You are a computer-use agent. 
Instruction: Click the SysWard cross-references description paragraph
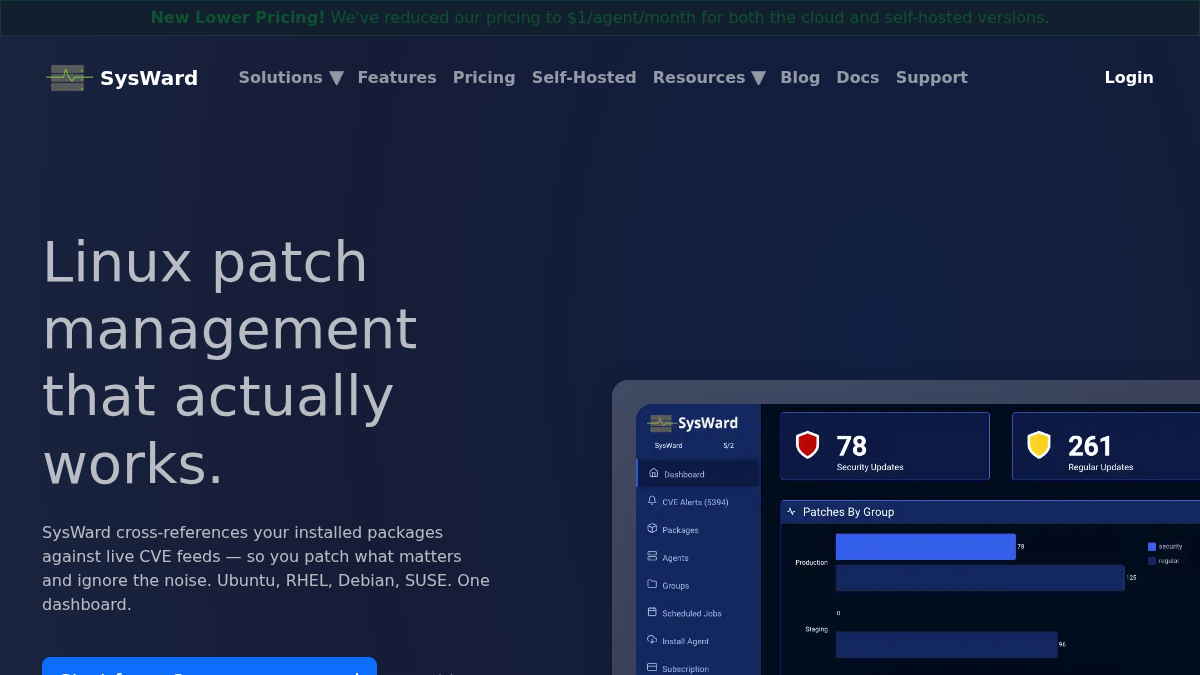point(266,568)
